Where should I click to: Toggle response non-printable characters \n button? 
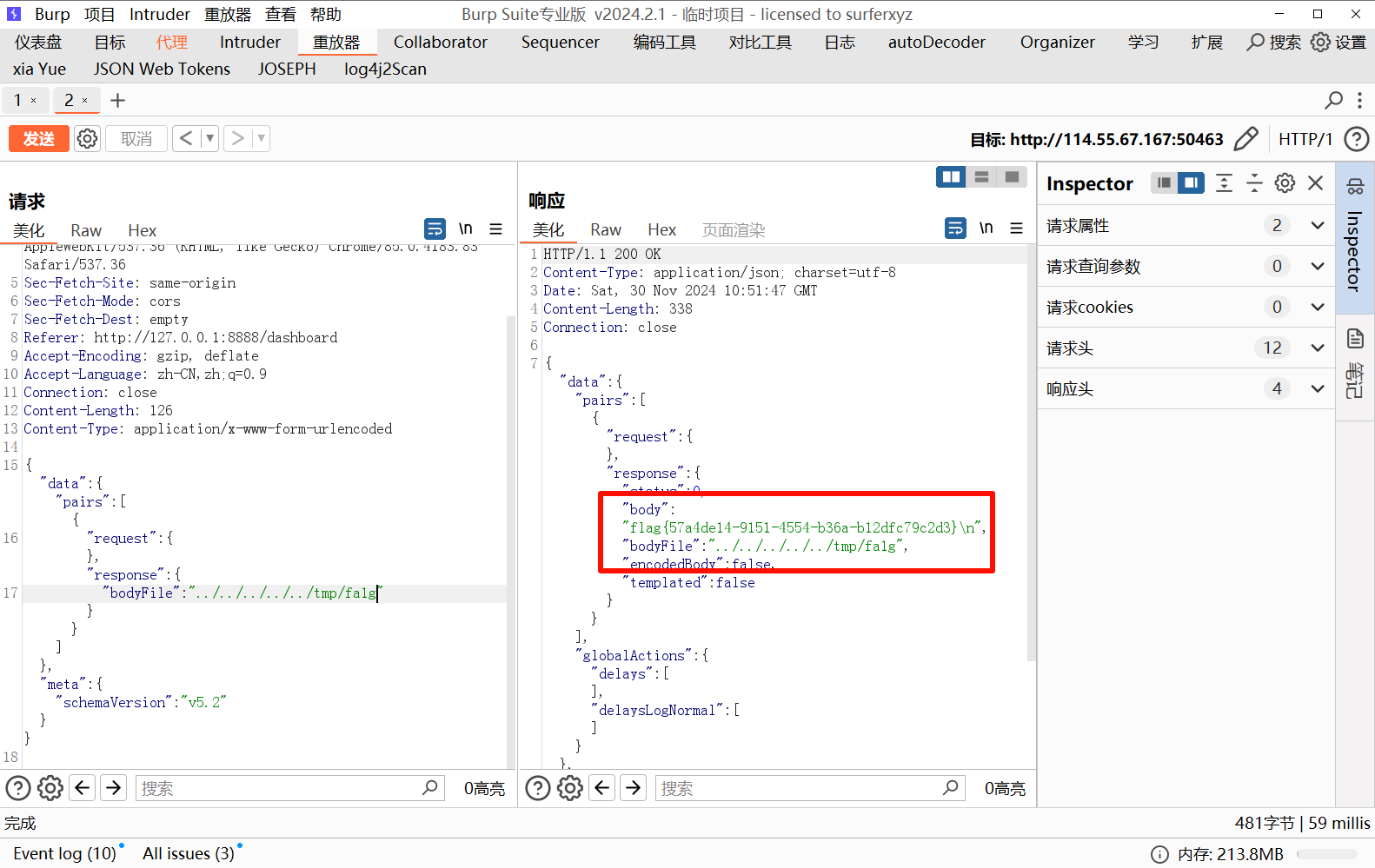[986, 228]
